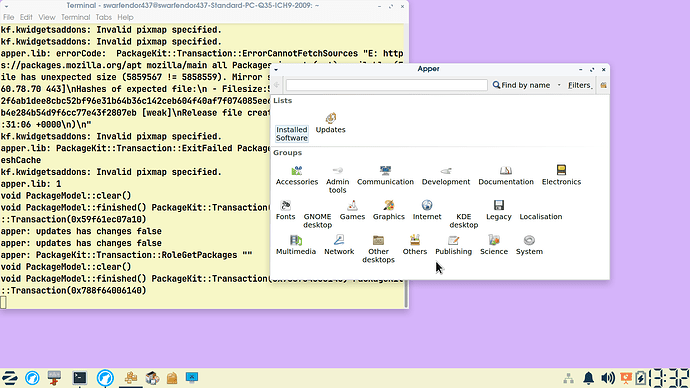Open the Network group
The width and height of the screenshot is (690, 388).
pos(339,245)
